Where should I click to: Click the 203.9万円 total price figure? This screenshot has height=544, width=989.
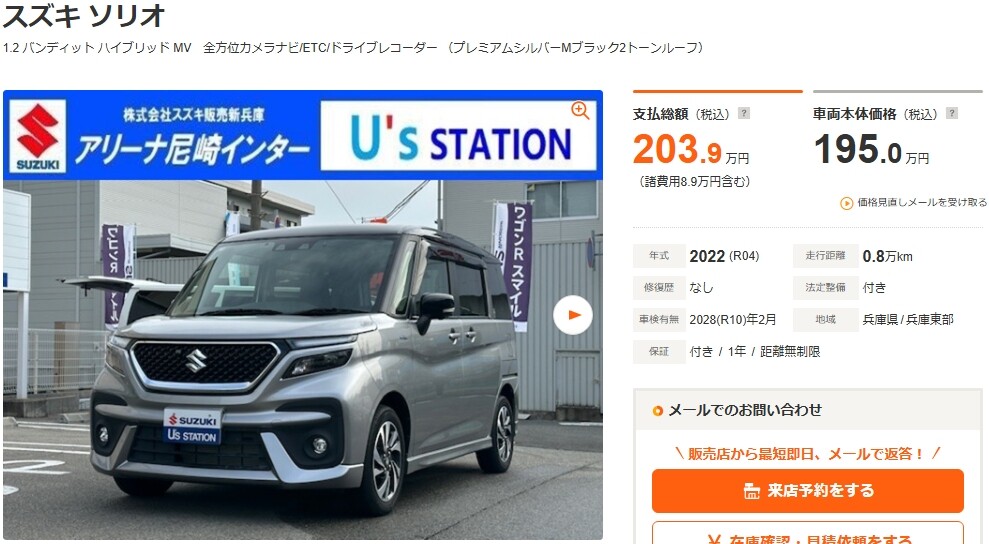click(x=691, y=150)
